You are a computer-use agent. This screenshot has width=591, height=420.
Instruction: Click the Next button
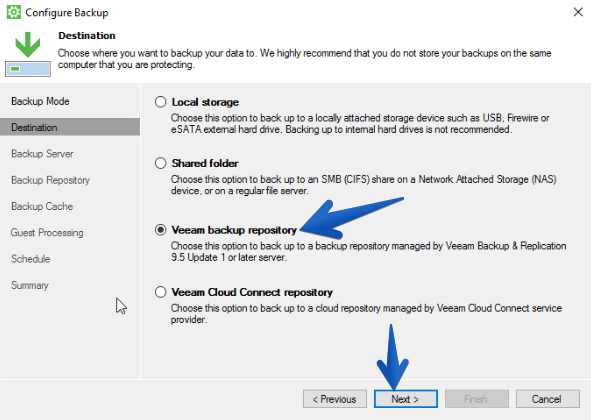click(406, 399)
